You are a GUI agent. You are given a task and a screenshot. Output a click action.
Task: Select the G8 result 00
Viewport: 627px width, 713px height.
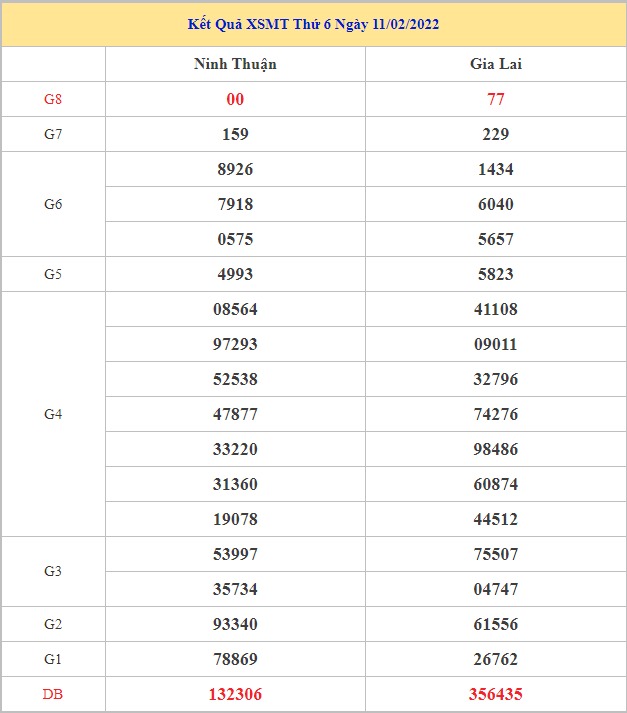[235, 99]
